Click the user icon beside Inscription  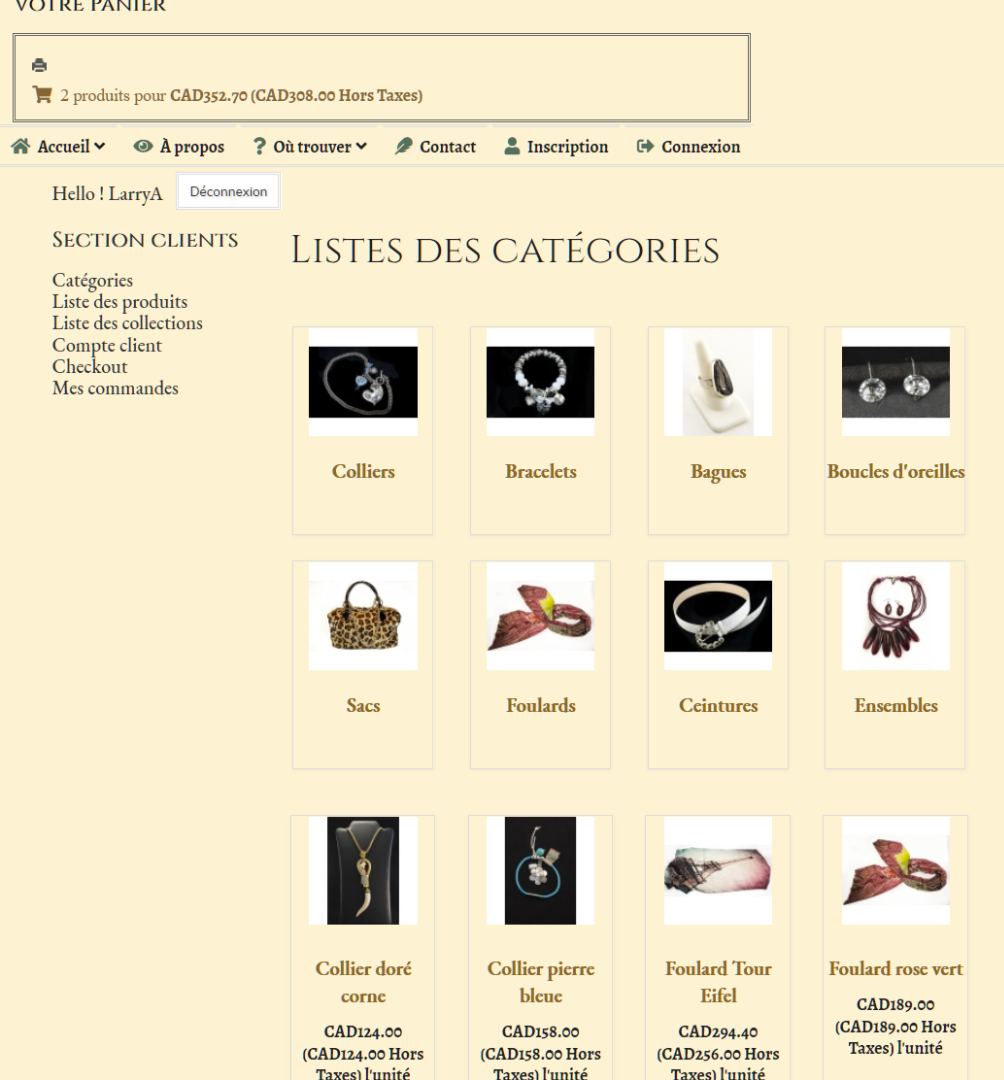[x=512, y=146]
